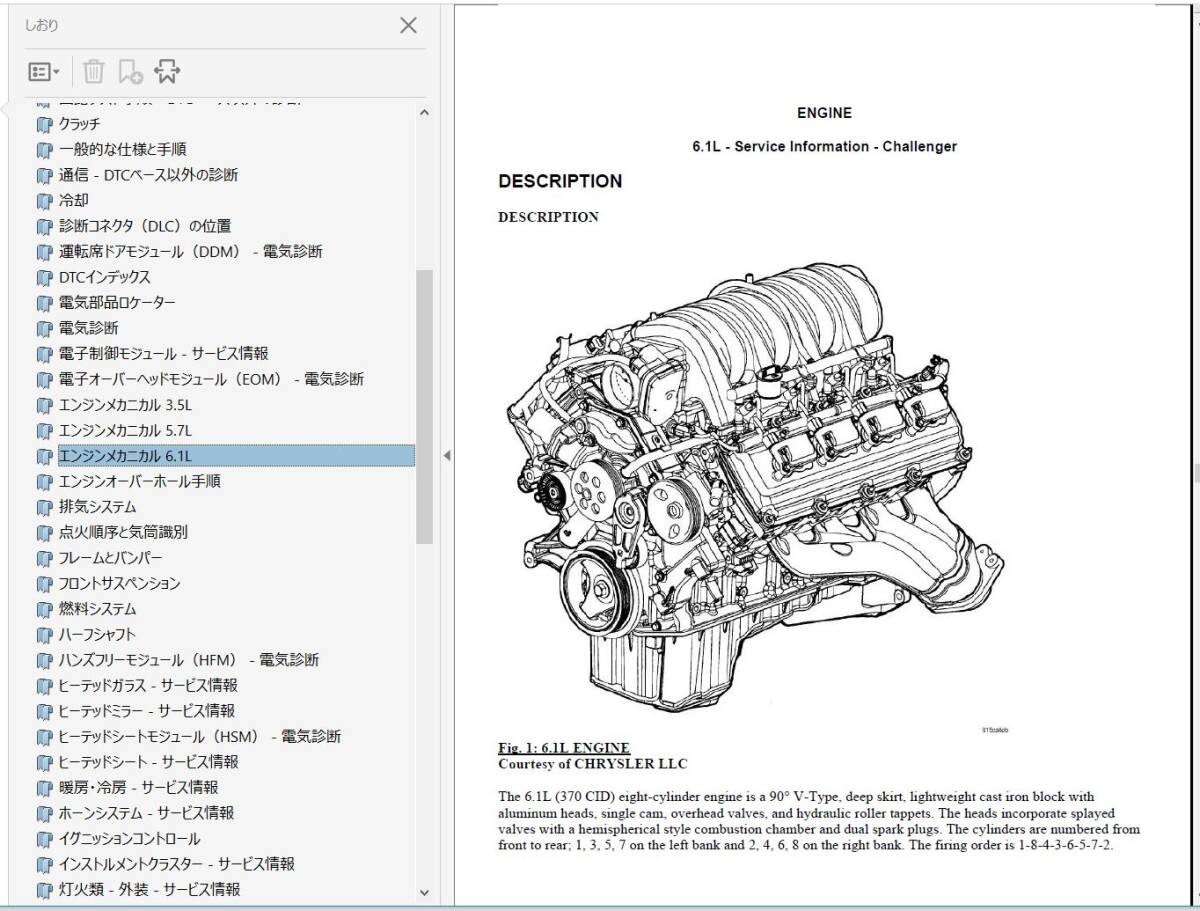Click bookmark icon beside 排気システム

[x=43, y=507]
